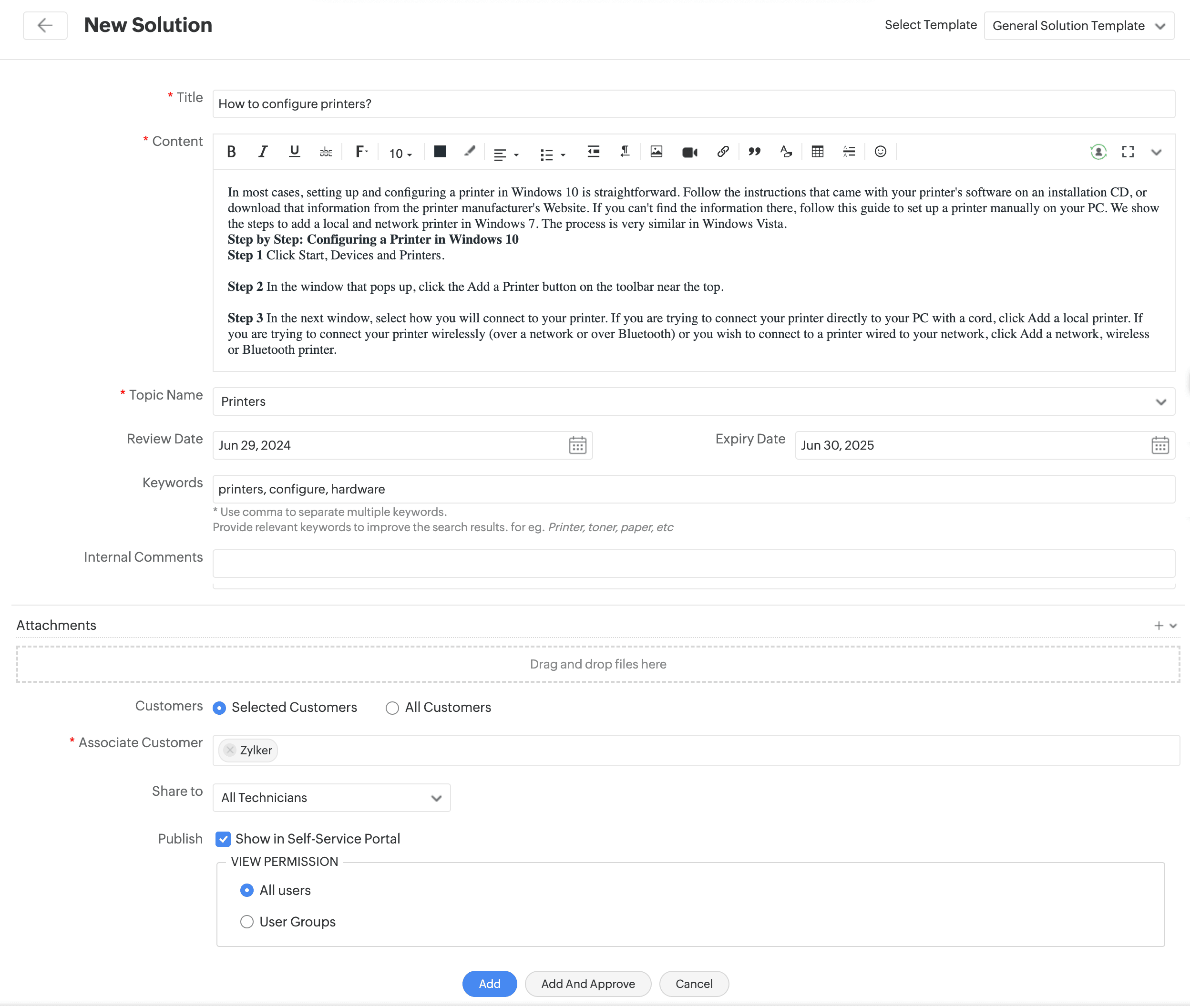Insert a hyperlink with link icon
The image size is (1190, 1008).
click(723, 152)
